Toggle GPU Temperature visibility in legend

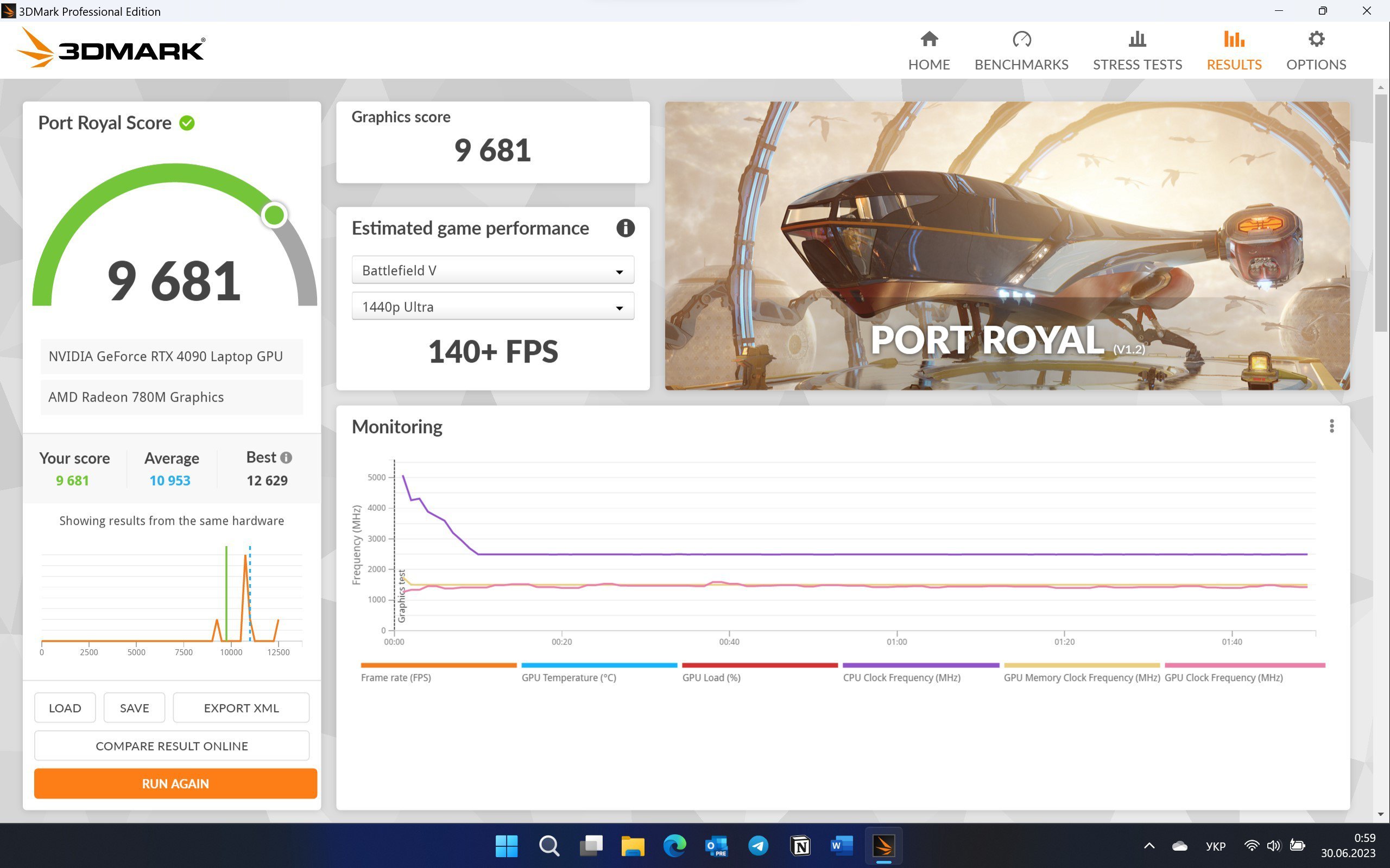pyautogui.click(x=570, y=672)
